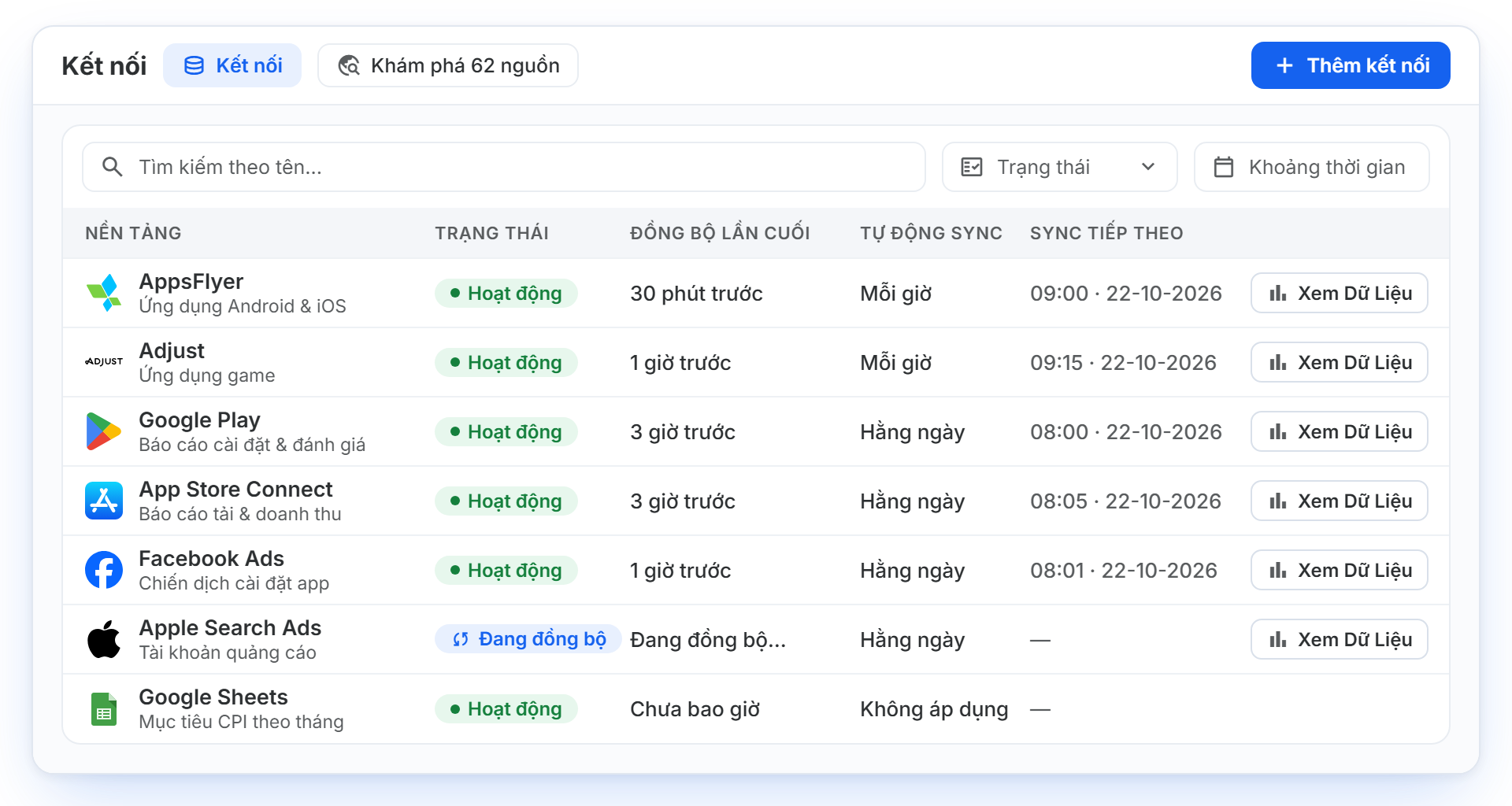Click the Apple Search Ads logo

tap(104, 639)
